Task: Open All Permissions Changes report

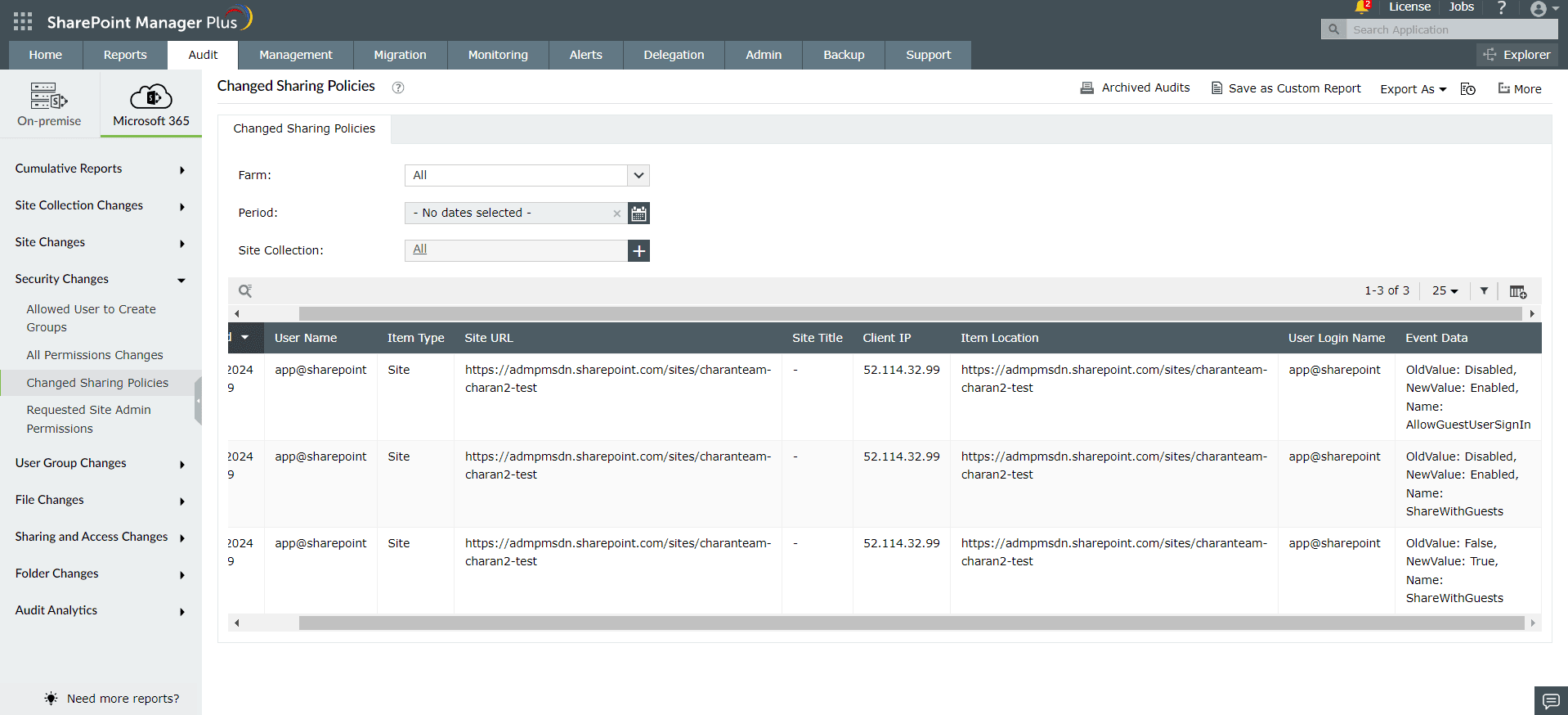Action: pyautogui.click(x=95, y=355)
